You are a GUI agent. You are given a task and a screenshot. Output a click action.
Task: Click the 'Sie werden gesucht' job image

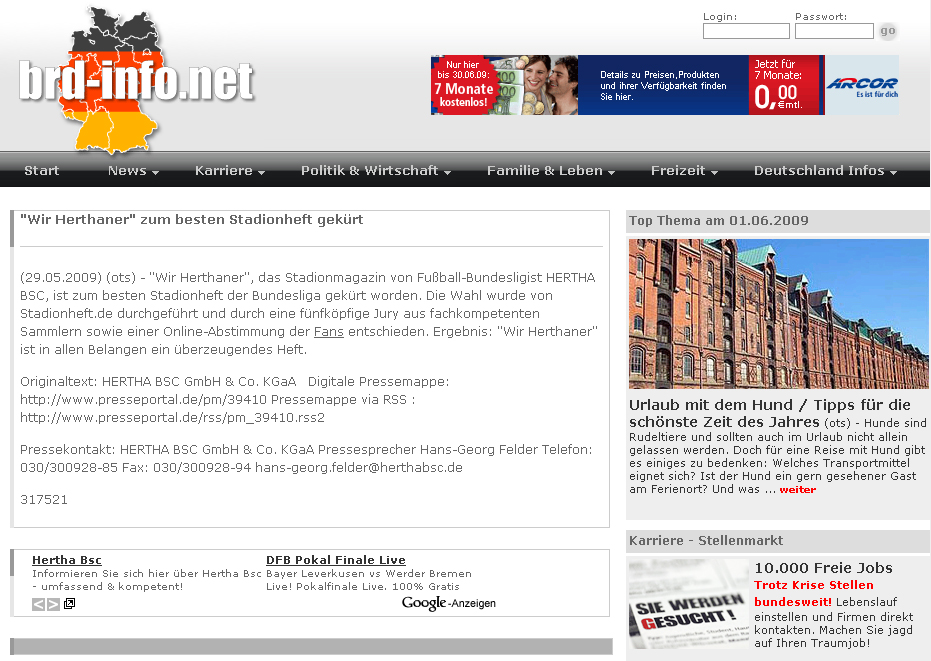click(x=688, y=606)
